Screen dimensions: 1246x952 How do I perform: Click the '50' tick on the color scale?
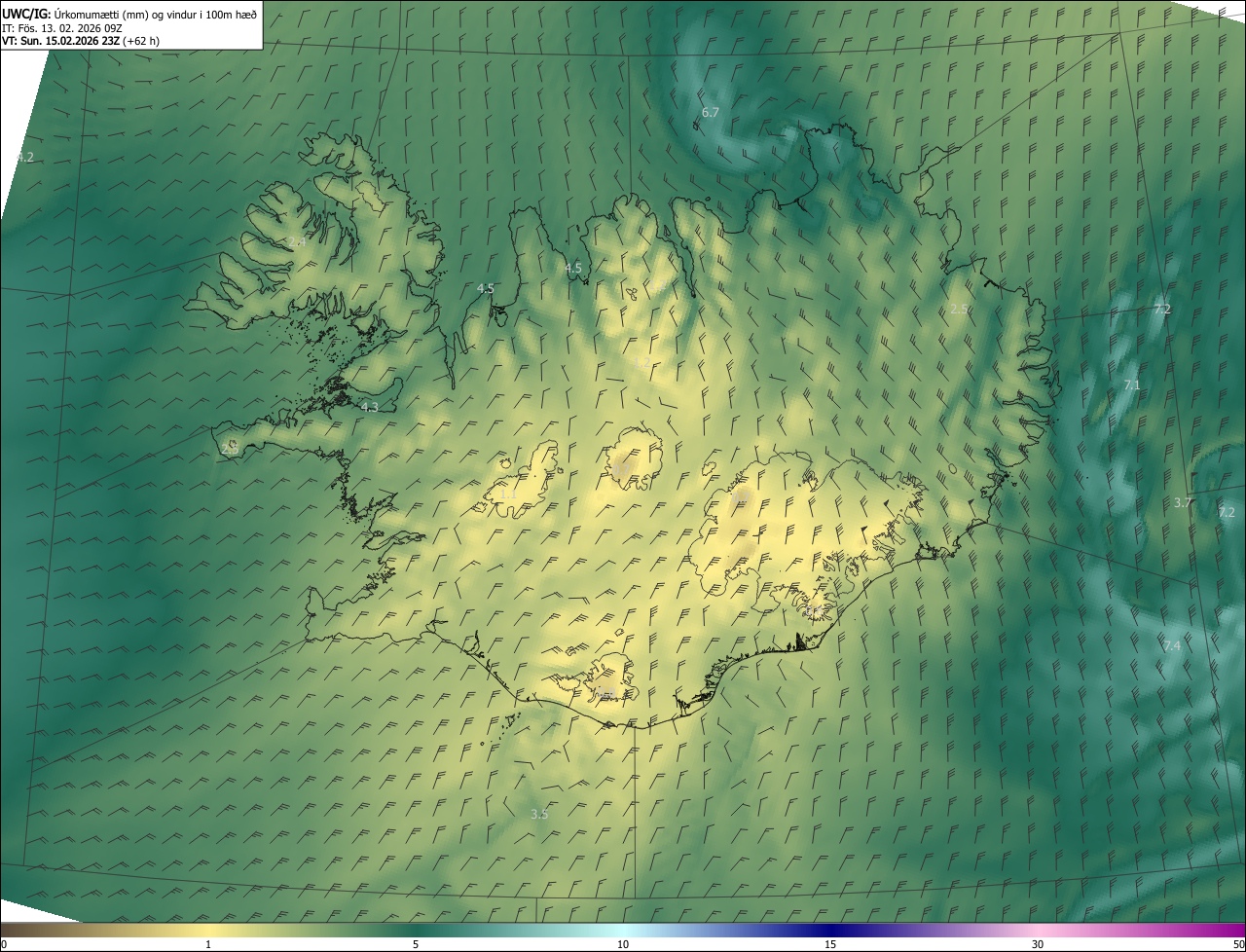[1238, 944]
